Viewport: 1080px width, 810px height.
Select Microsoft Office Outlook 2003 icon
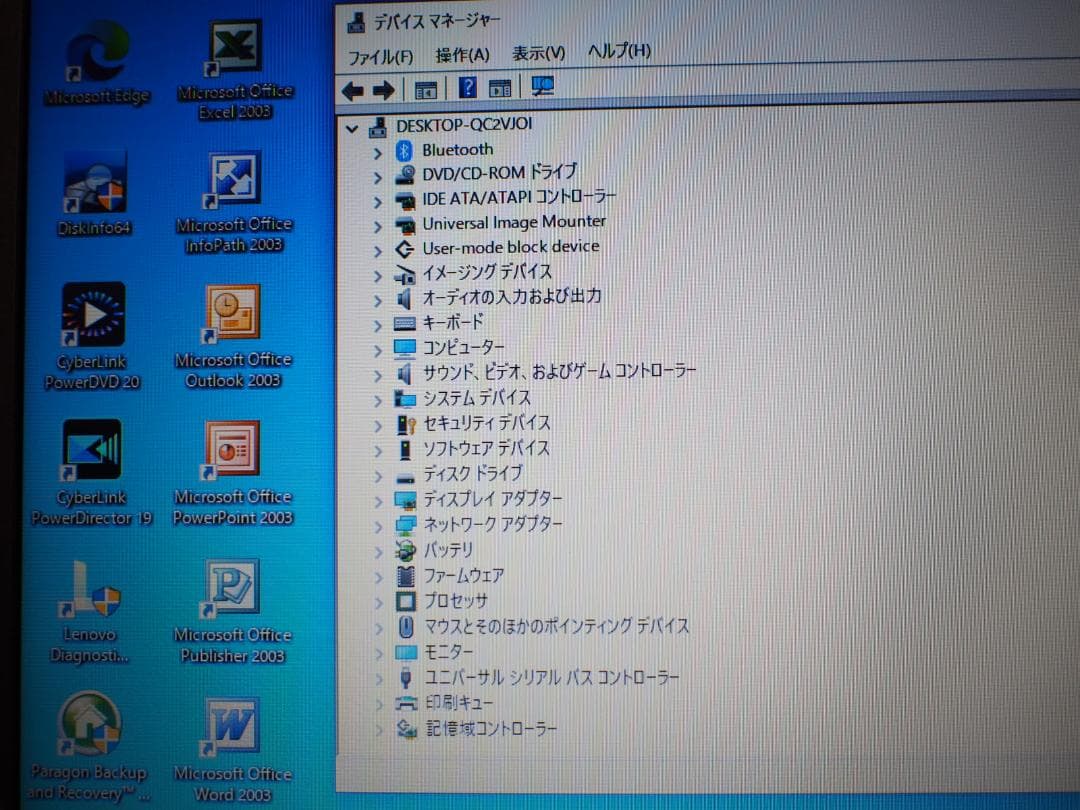tap(233, 336)
